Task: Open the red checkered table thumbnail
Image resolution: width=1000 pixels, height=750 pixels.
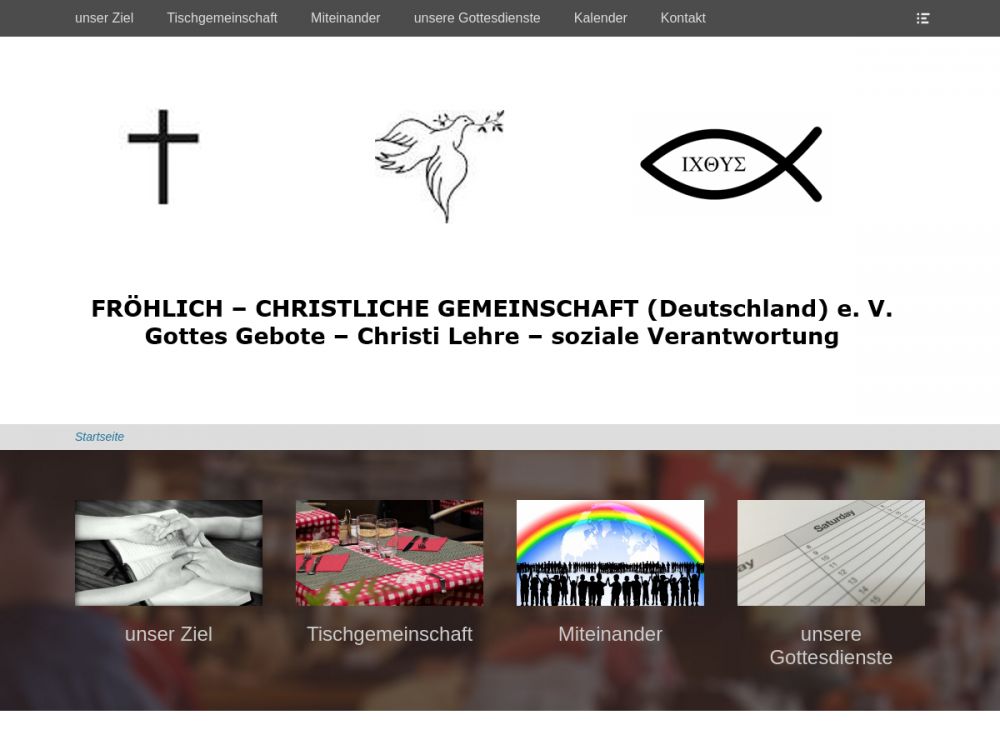Action: coord(390,553)
